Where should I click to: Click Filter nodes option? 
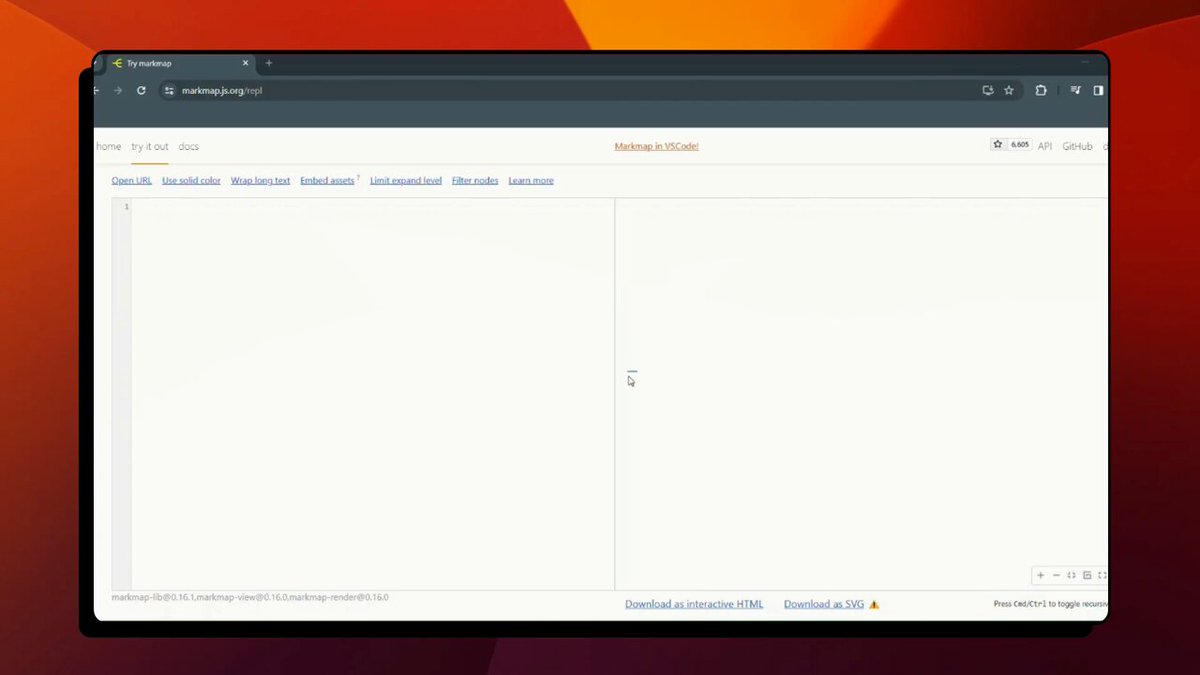[475, 180]
